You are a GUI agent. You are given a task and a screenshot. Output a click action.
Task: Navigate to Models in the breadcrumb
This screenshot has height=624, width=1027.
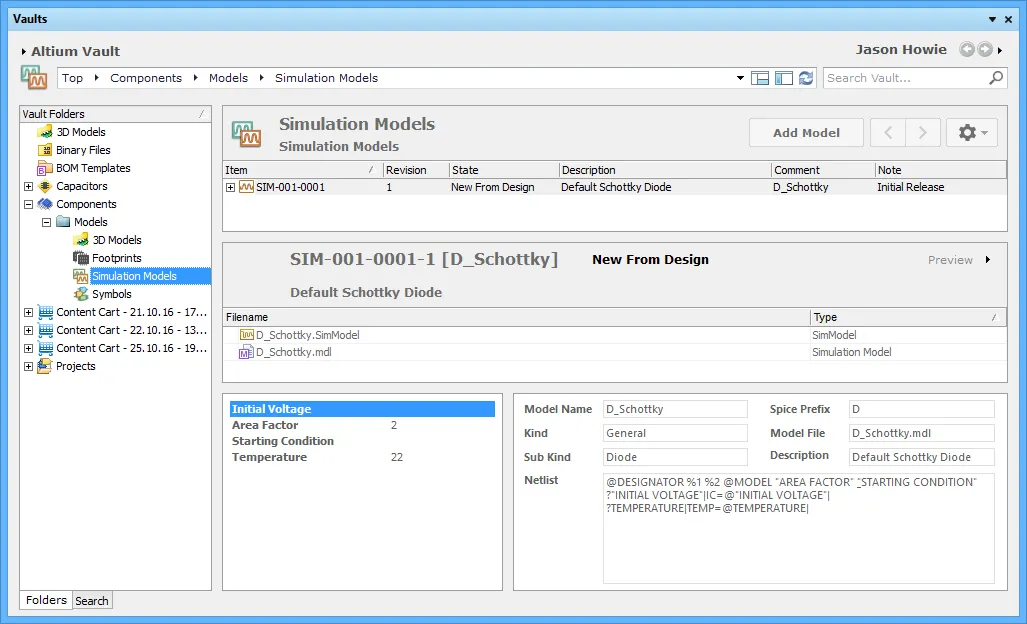click(229, 78)
